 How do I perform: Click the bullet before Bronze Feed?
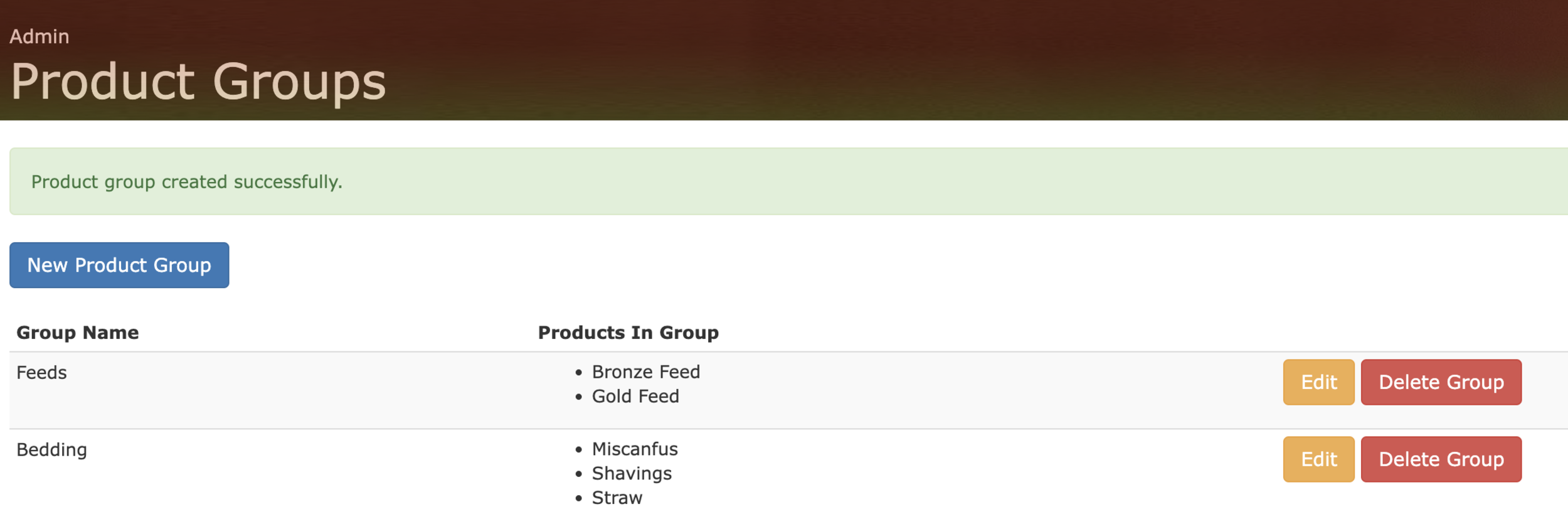[578, 373]
